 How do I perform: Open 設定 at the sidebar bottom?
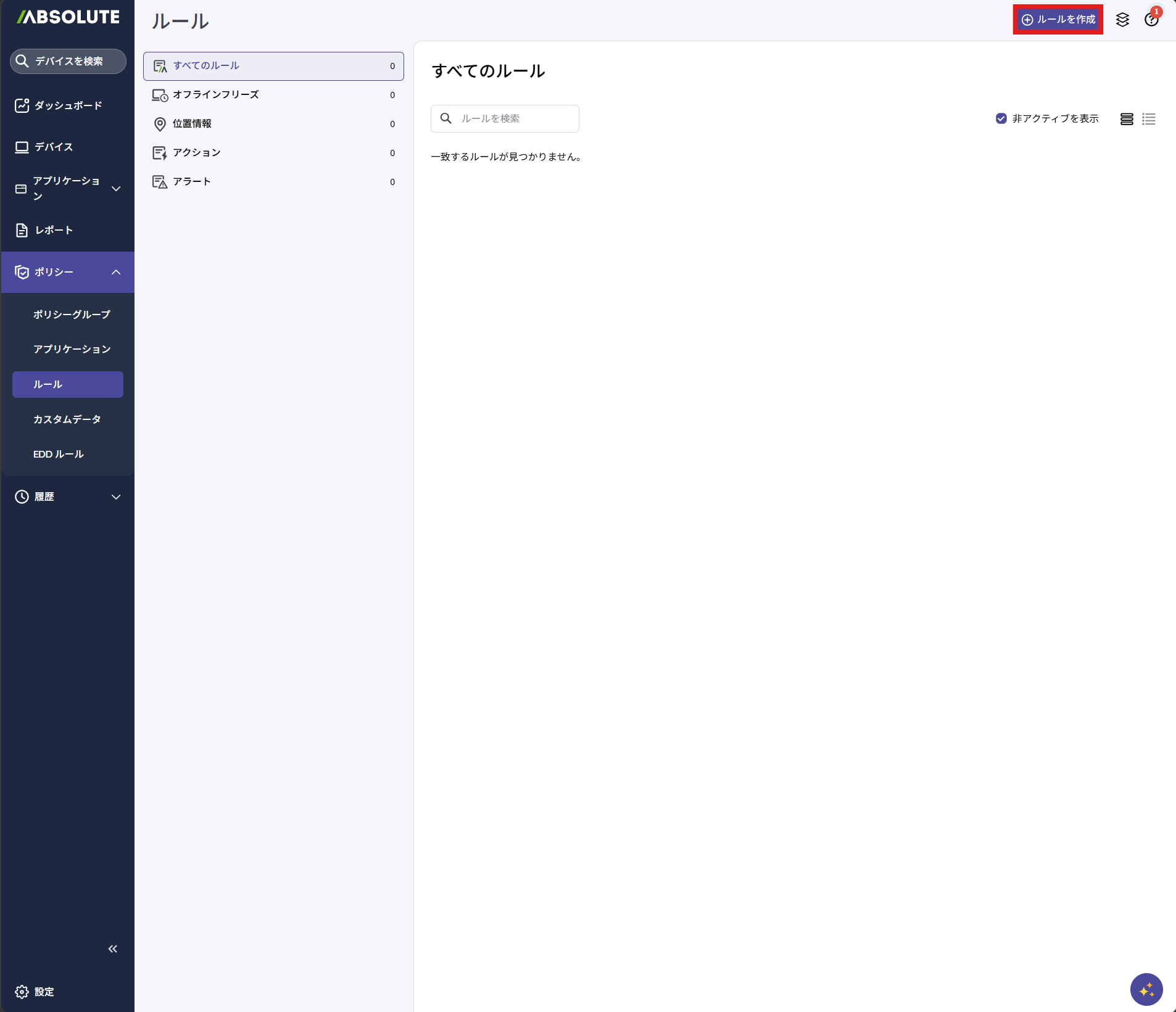click(35, 992)
